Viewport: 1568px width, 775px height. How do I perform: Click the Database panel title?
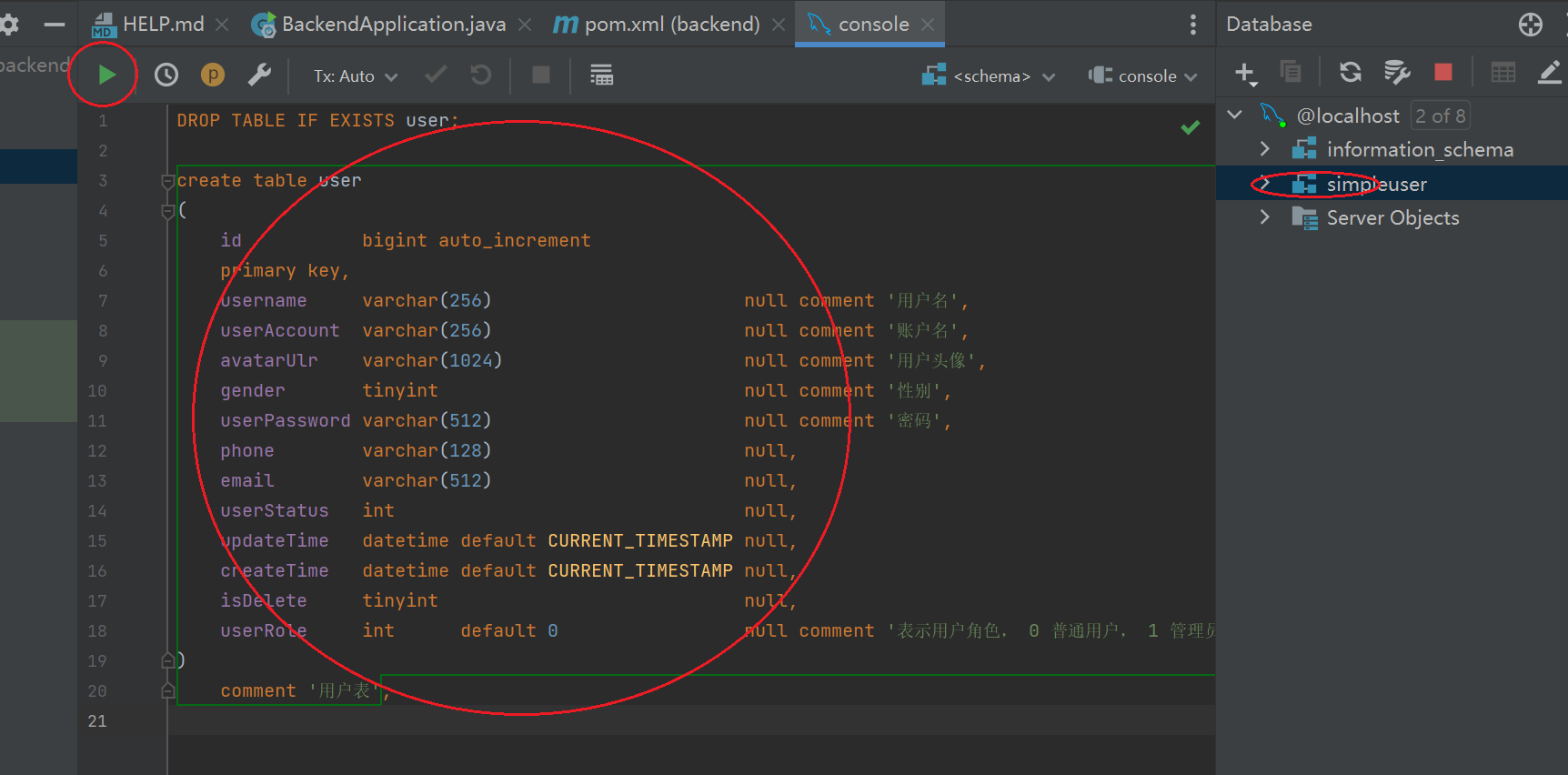pyautogui.click(x=1269, y=25)
